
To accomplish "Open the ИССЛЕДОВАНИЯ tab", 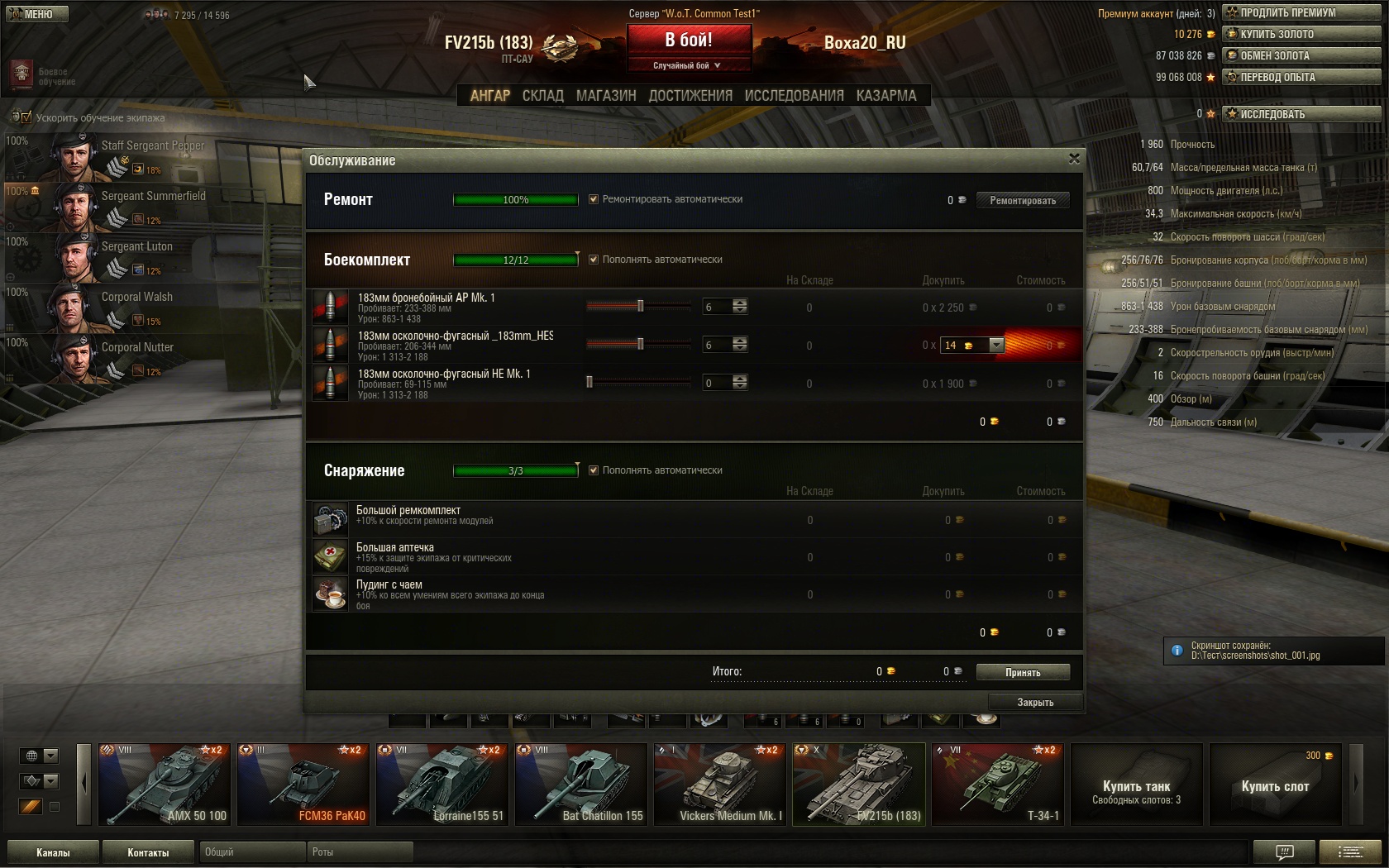I will coord(794,96).
